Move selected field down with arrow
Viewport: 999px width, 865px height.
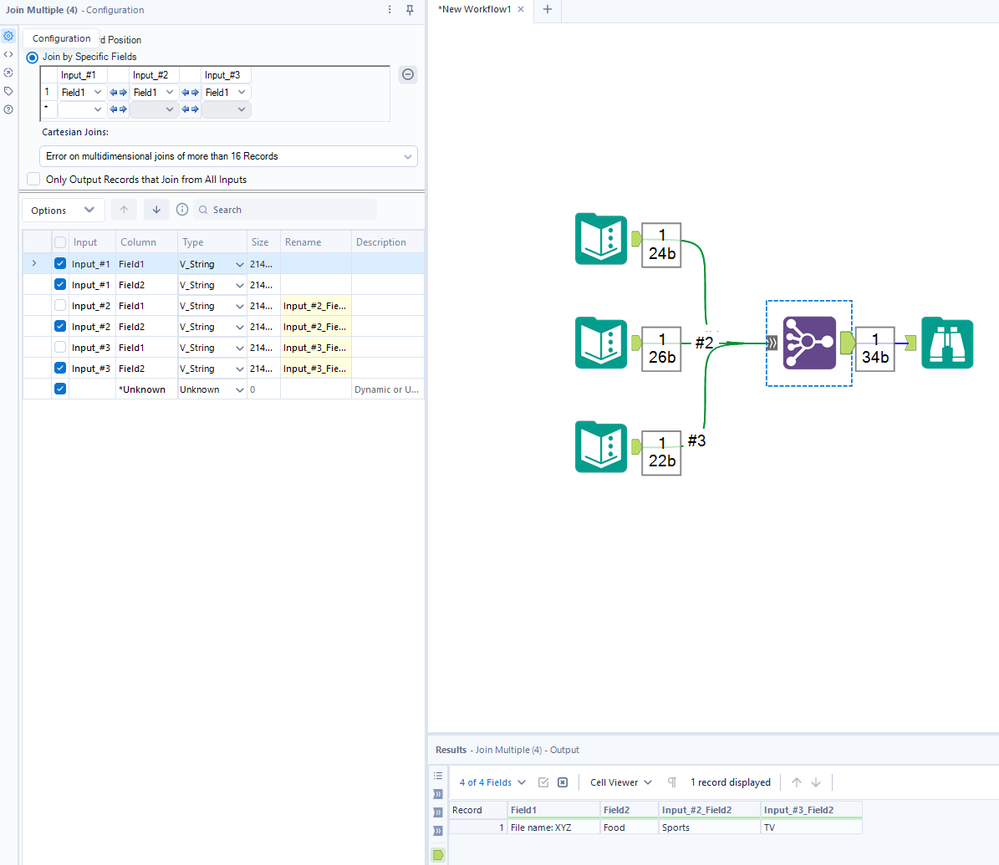pyautogui.click(x=156, y=210)
